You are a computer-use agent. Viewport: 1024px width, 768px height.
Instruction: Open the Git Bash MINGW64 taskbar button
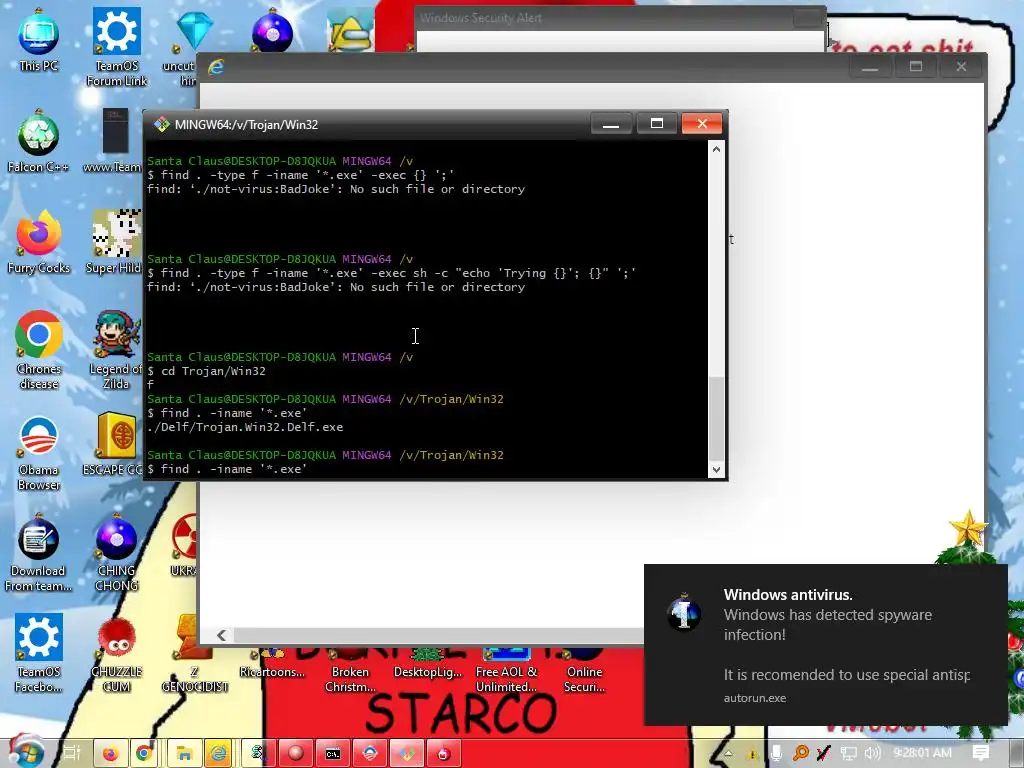click(x=407, y=753)
